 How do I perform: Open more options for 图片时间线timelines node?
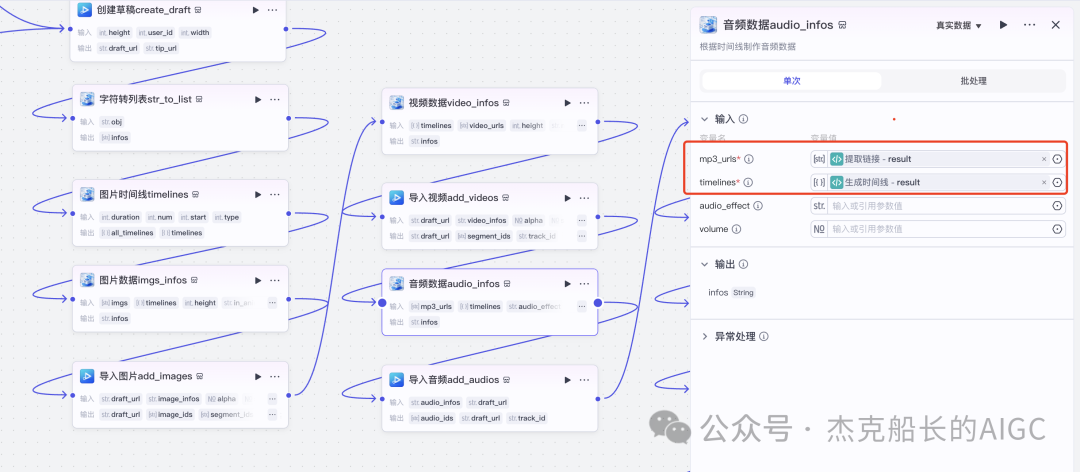pos(275,194)
